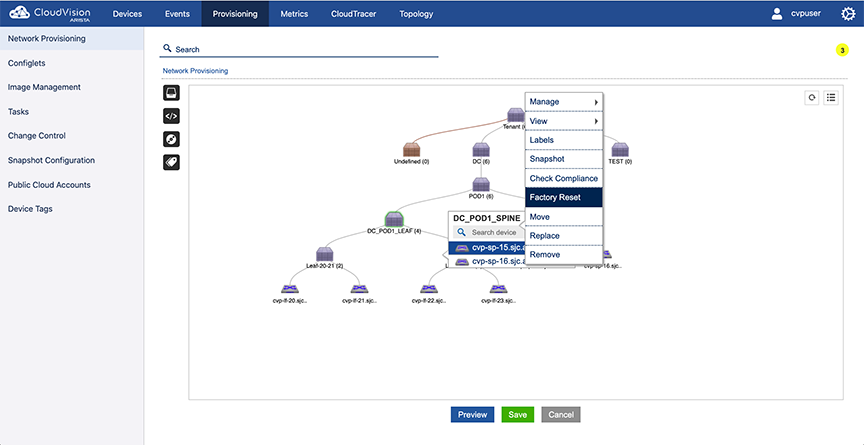Click the device inventory icon in left toolbar
The height and width of the screenshot is (445, 864).
171,93
